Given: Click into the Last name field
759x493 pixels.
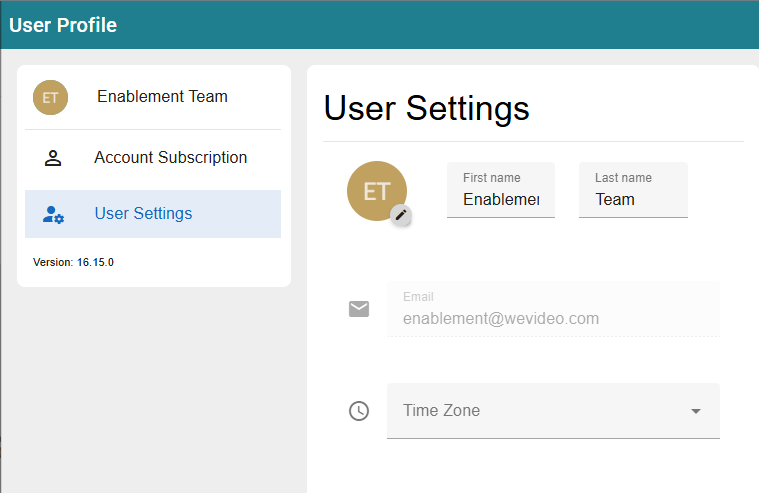Looking at the screenshot, I should [x=633, y=190].
